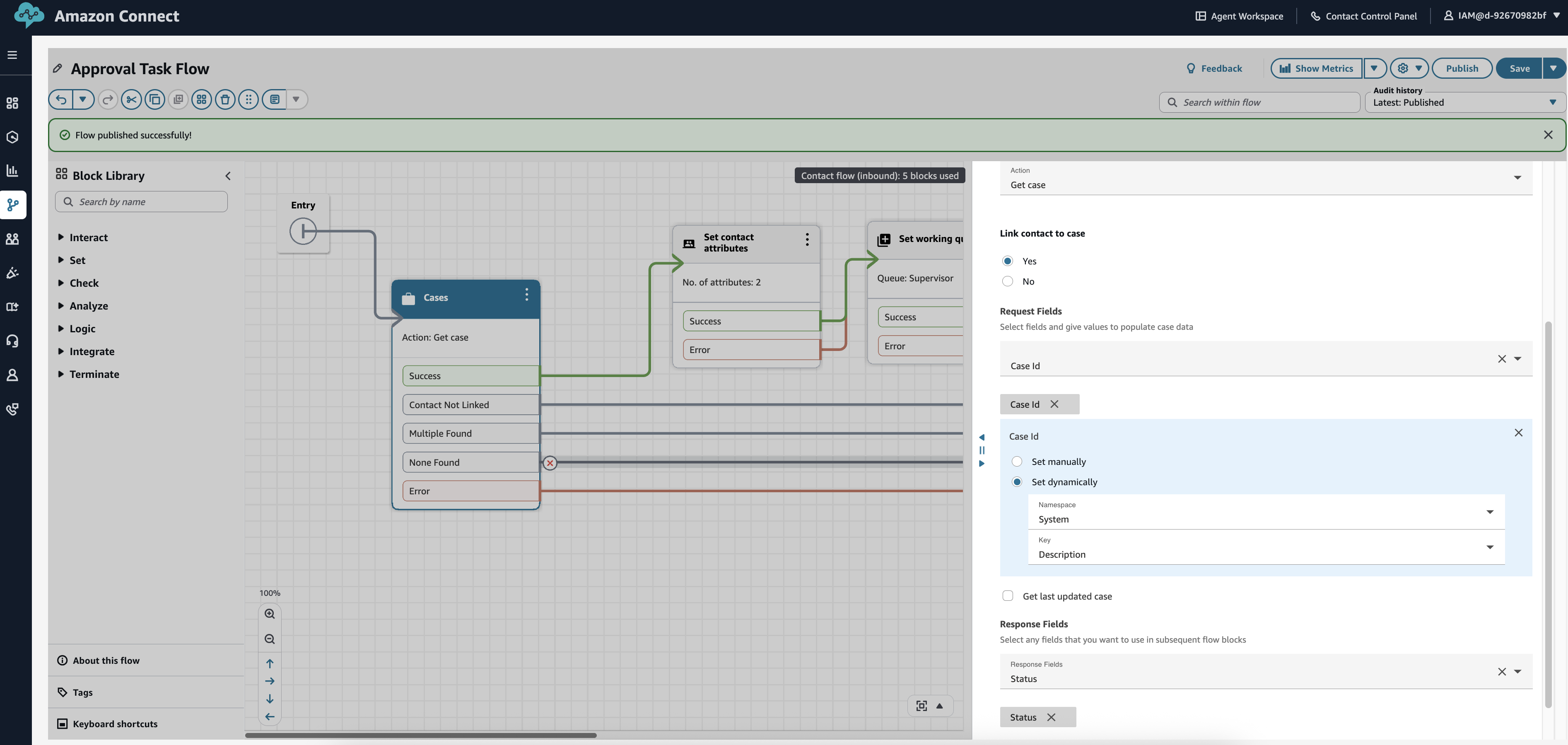Click the Copy blocks toolbar icon
This screenshot has width=1568, height=745.
[154, 99]
